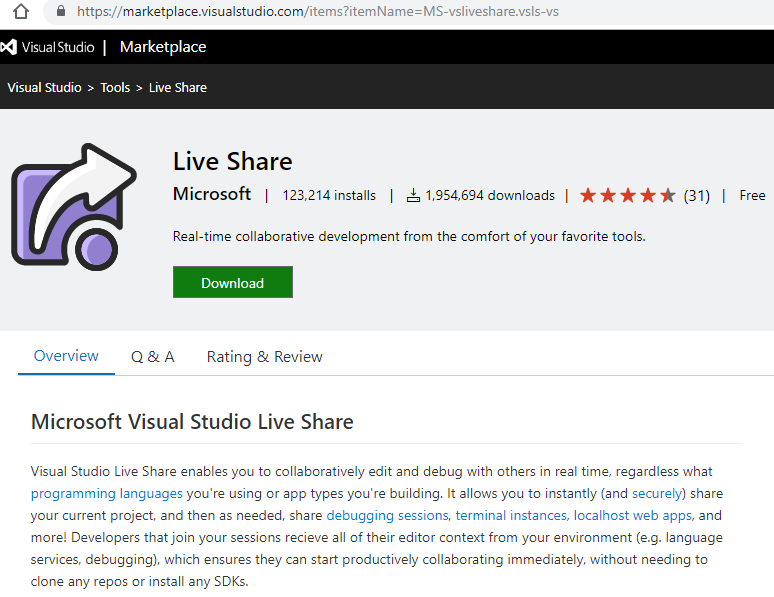
Task: Go to Visual Studio breadcrumb
Action: pos(44,87)
